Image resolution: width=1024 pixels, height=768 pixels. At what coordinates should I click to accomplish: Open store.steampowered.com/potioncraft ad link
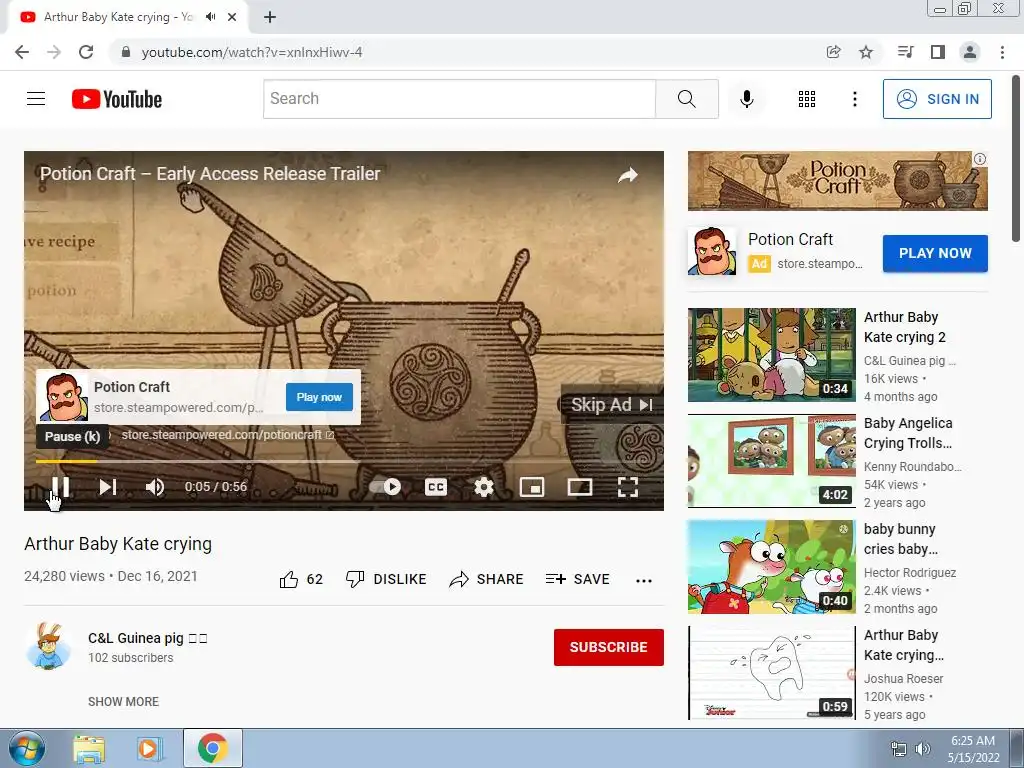coord(227,435)
